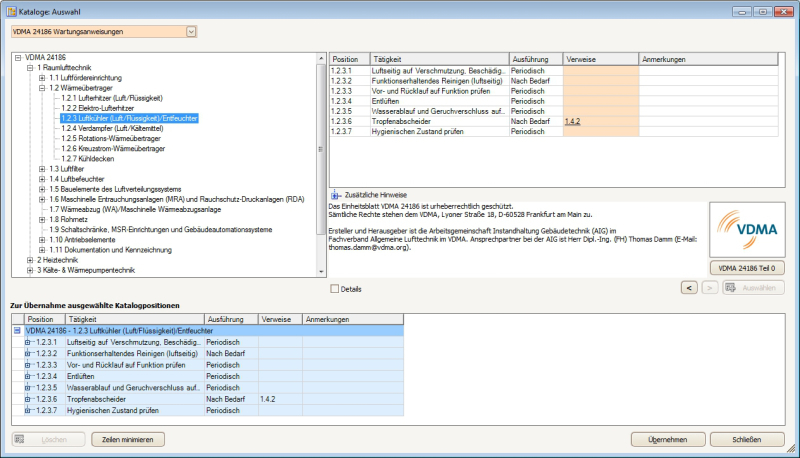Expand the 1.10 Antriebselemente node
The height and width of the screenshot is (458, 800).
[x=42, y=240]
